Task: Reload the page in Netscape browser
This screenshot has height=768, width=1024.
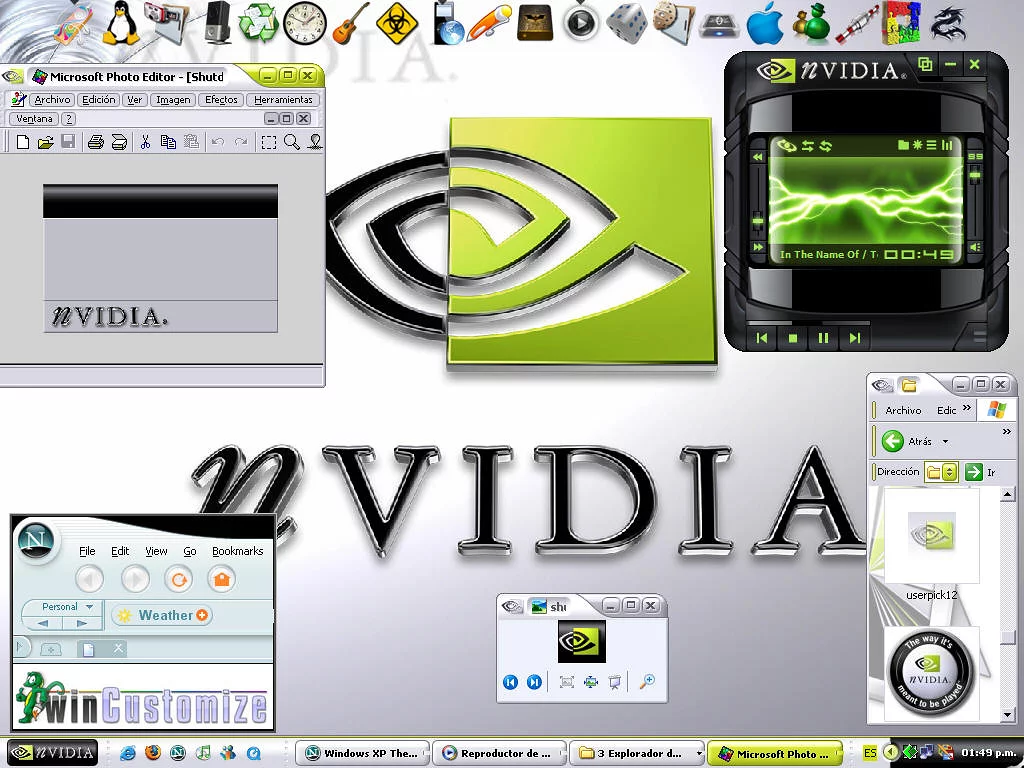Action: point(178,579)
